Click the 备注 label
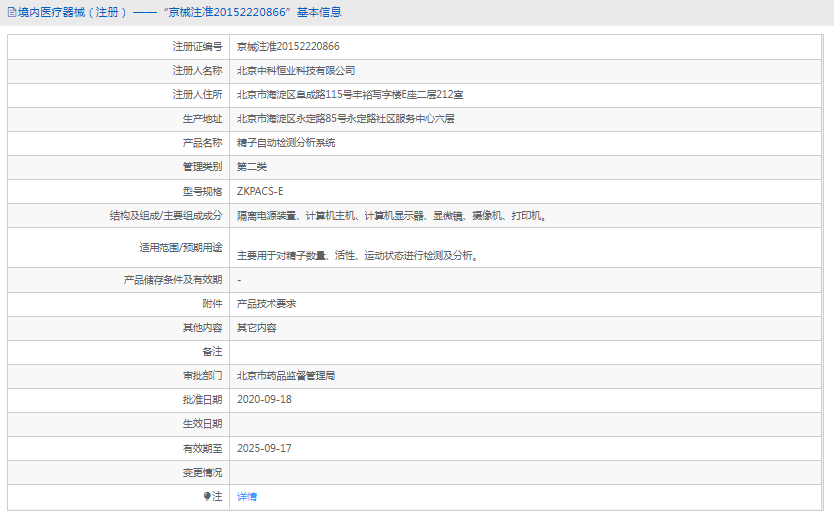This screenshot has width=834, height=516. pyautogui.click(x=212, y=352)
